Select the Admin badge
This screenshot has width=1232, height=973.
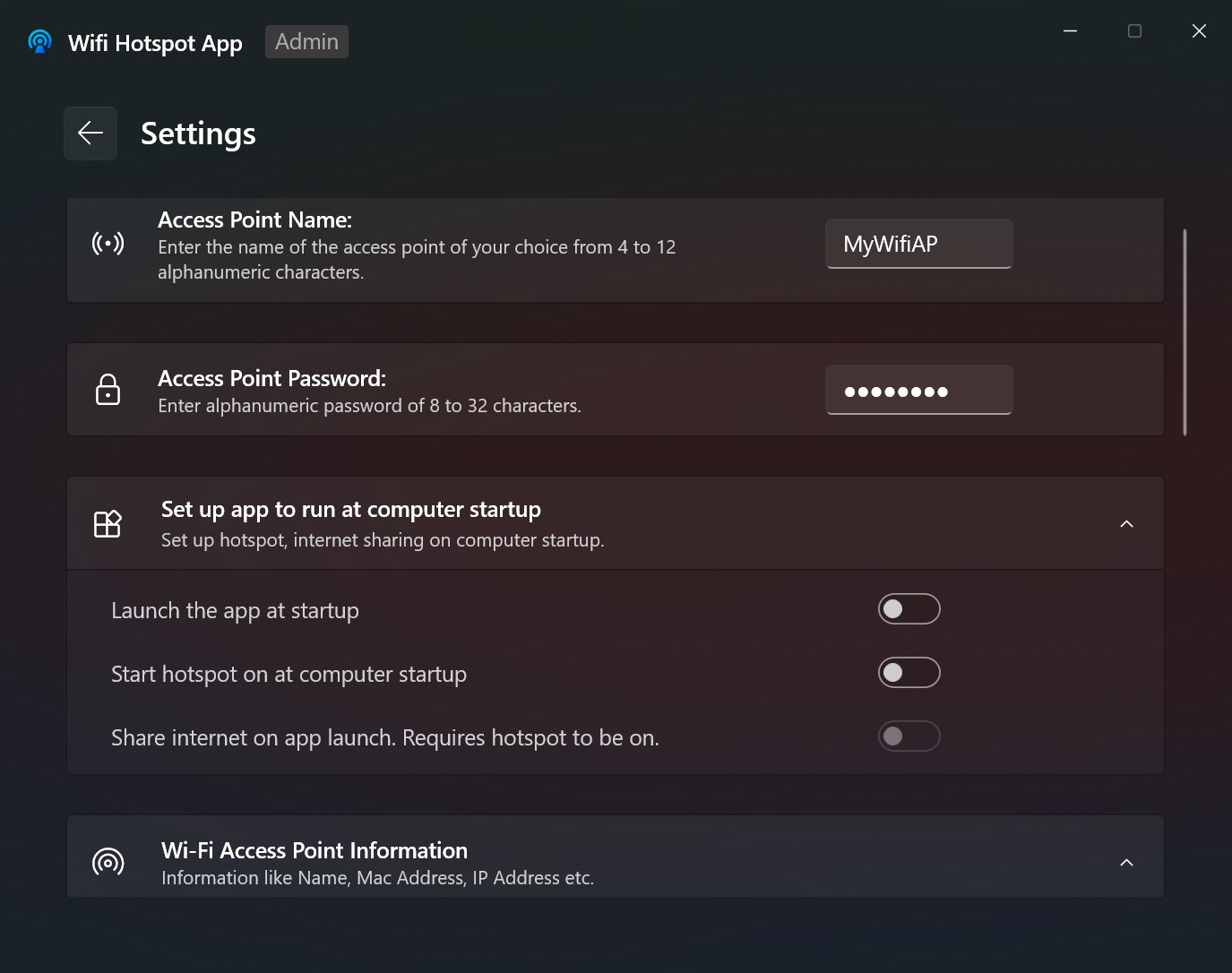[x=306, y=41]
